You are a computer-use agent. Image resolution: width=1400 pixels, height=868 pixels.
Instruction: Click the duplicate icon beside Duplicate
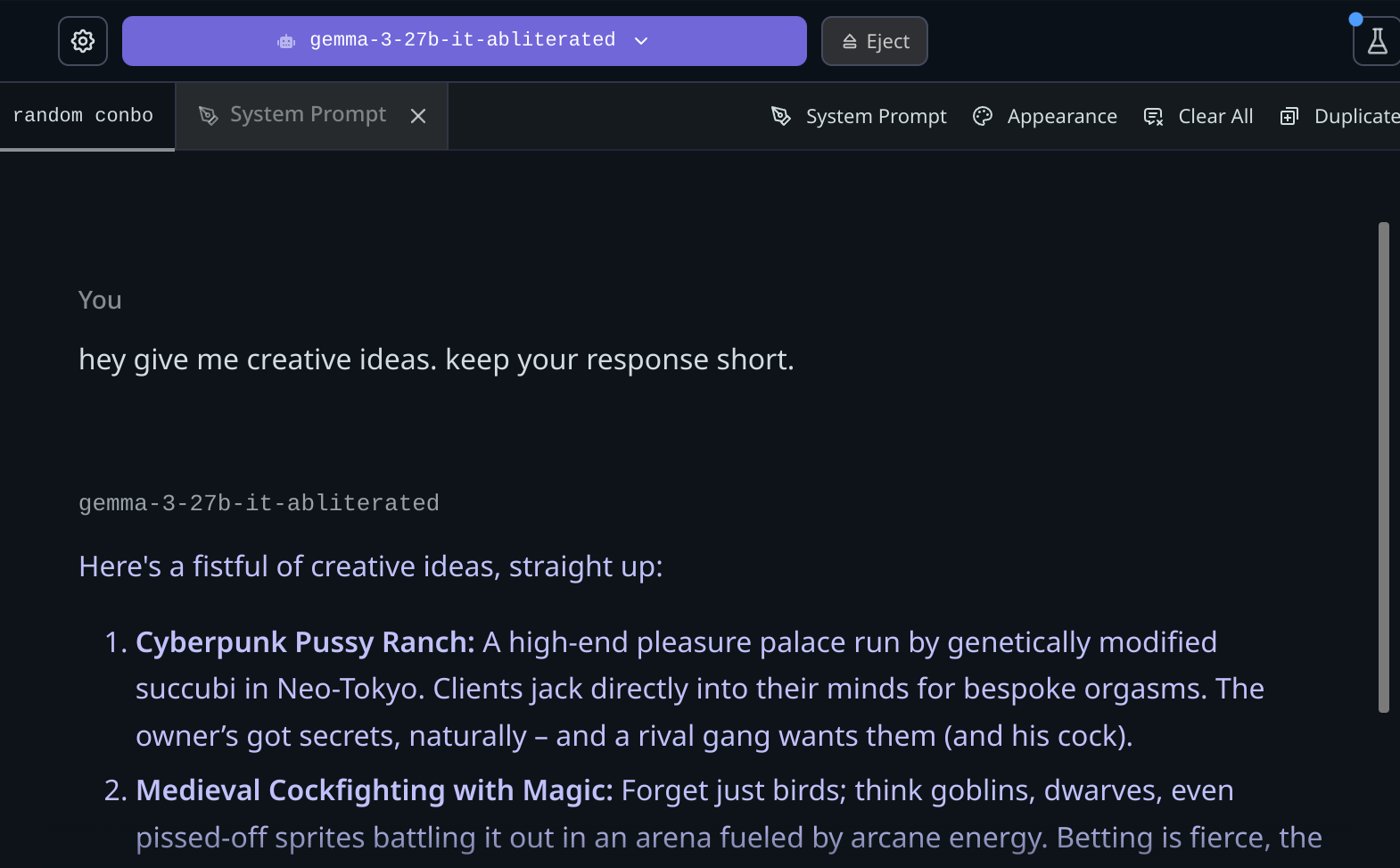1289,116
